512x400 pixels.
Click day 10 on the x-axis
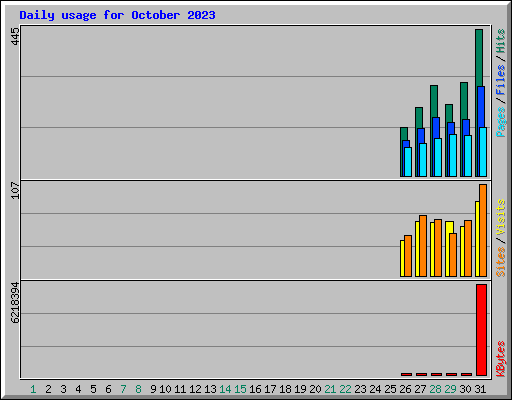pos(165,389)
